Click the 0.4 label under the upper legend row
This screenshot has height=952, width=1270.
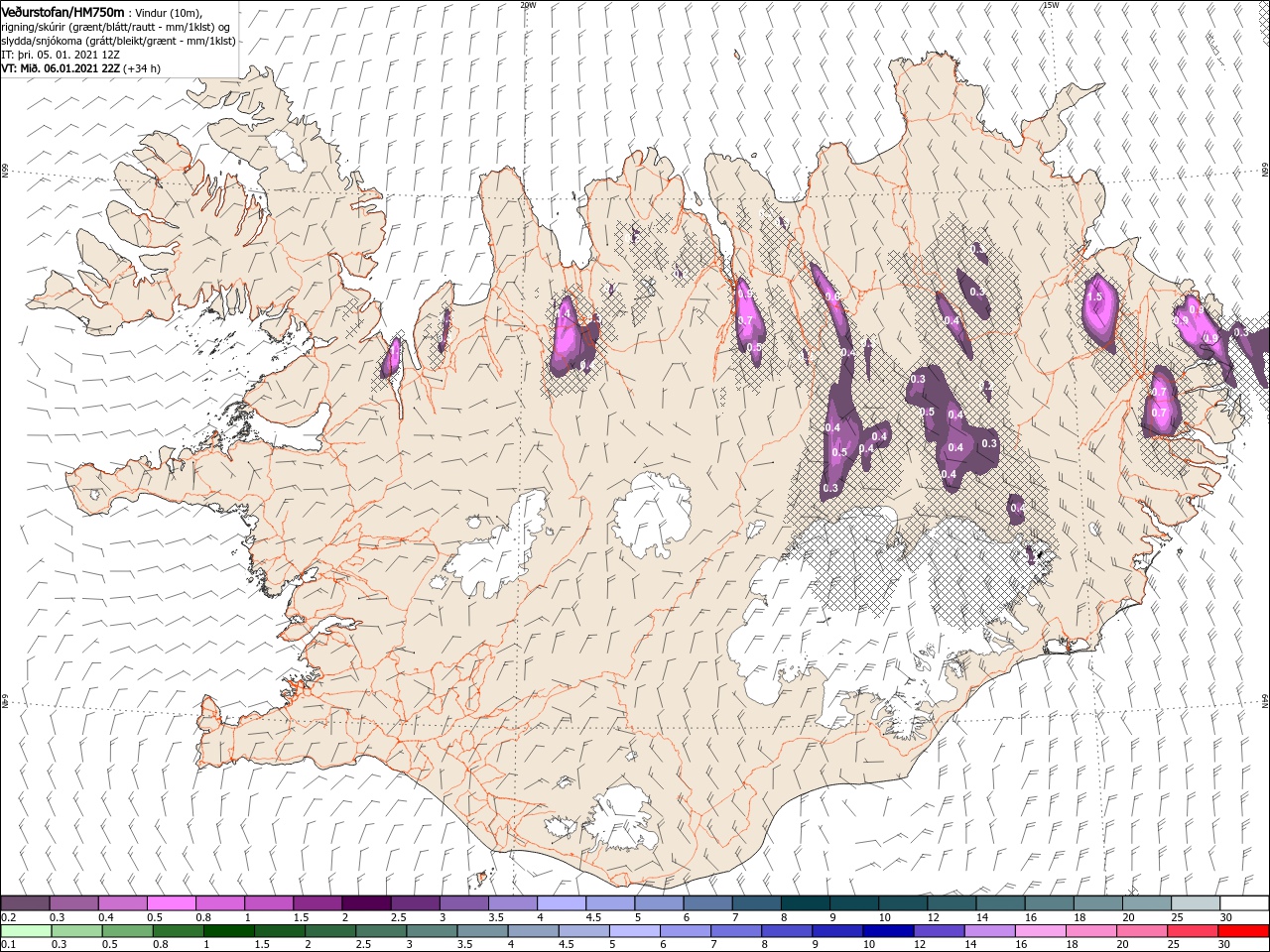click(105, 917)
